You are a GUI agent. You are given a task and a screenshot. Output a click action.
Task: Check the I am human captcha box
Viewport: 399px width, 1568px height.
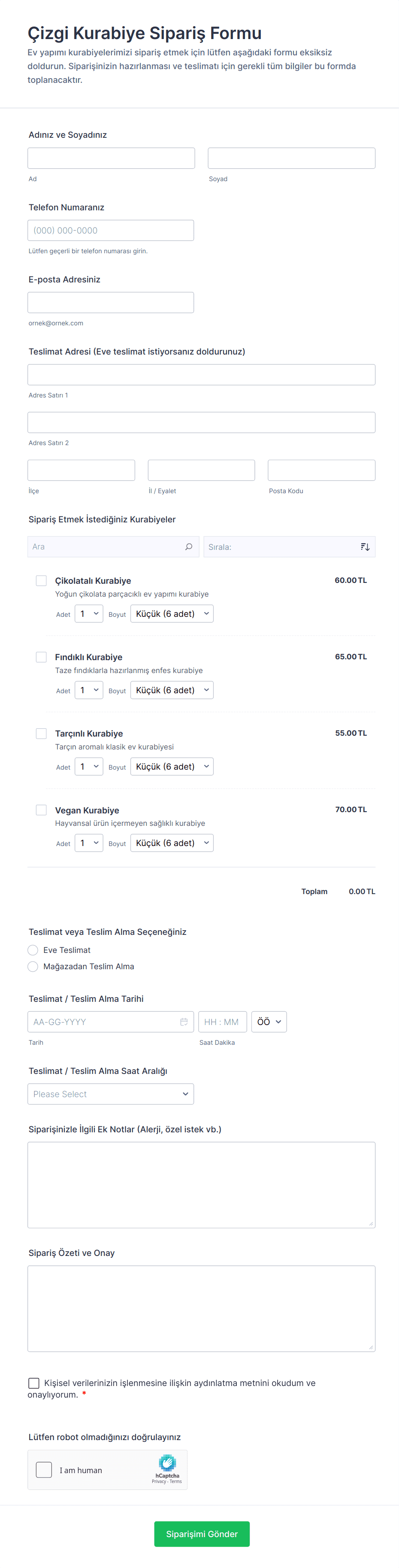44,1470
